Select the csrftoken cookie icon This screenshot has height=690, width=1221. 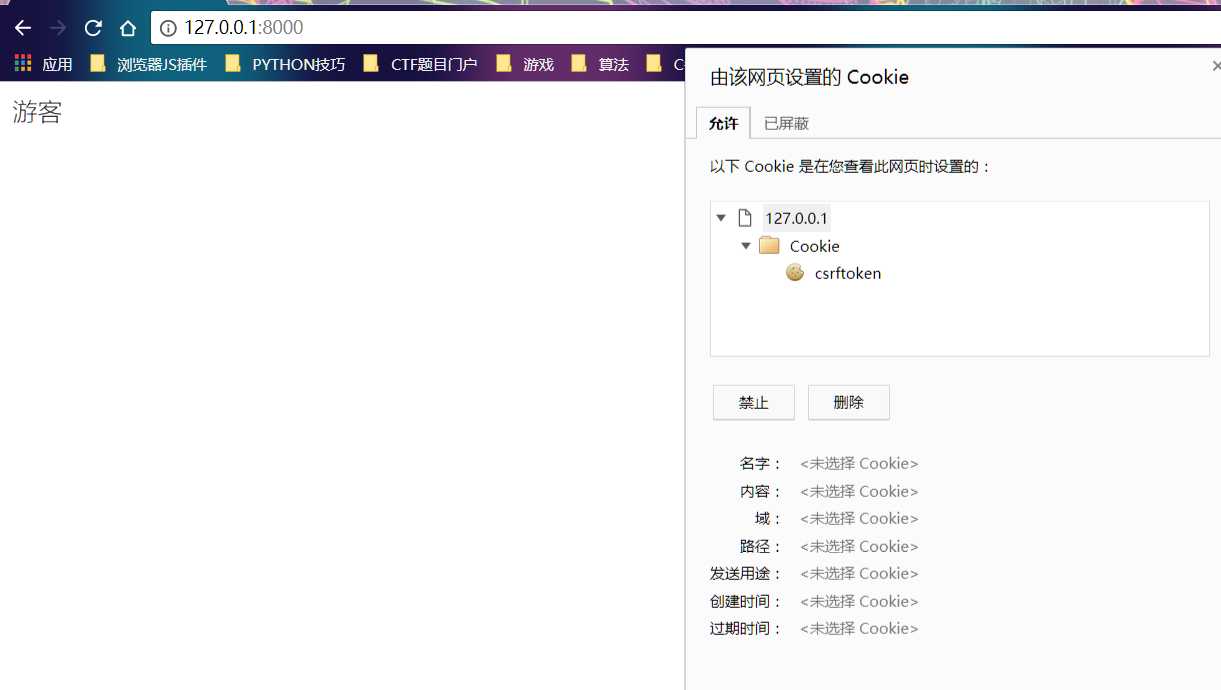pos(794,272)
